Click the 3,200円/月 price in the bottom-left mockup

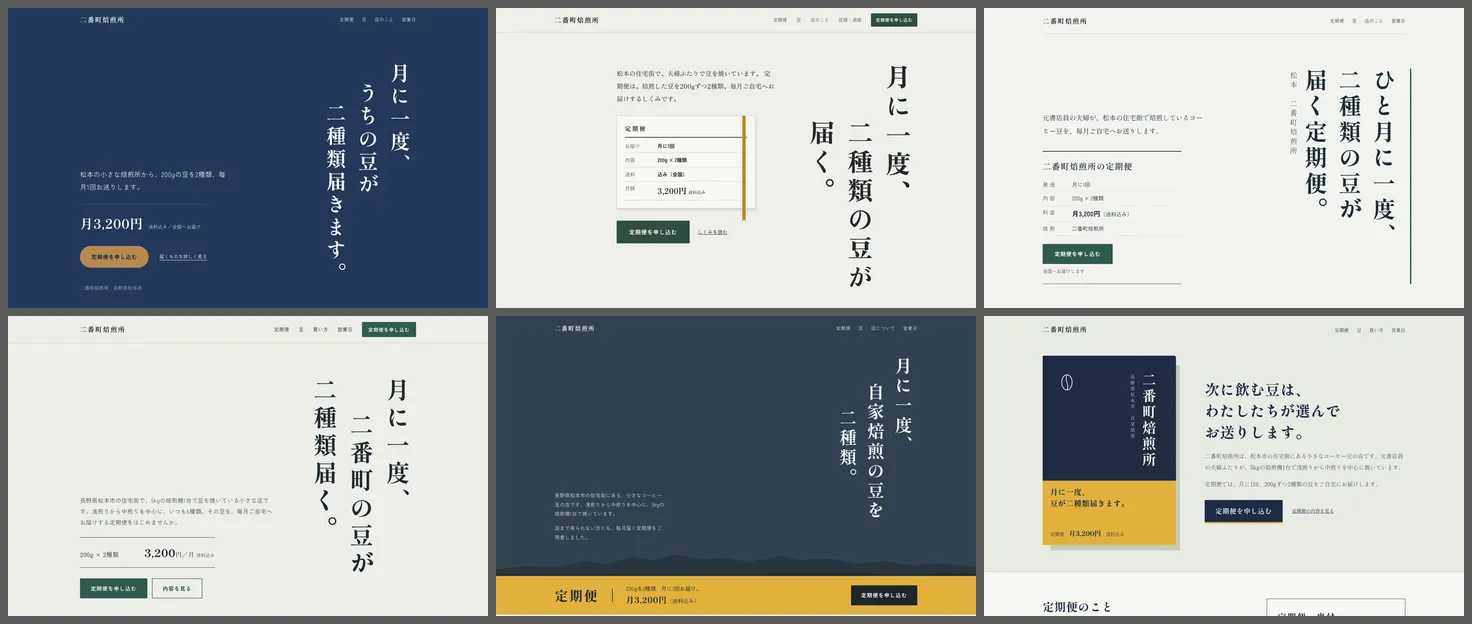[x=169, y=553]
